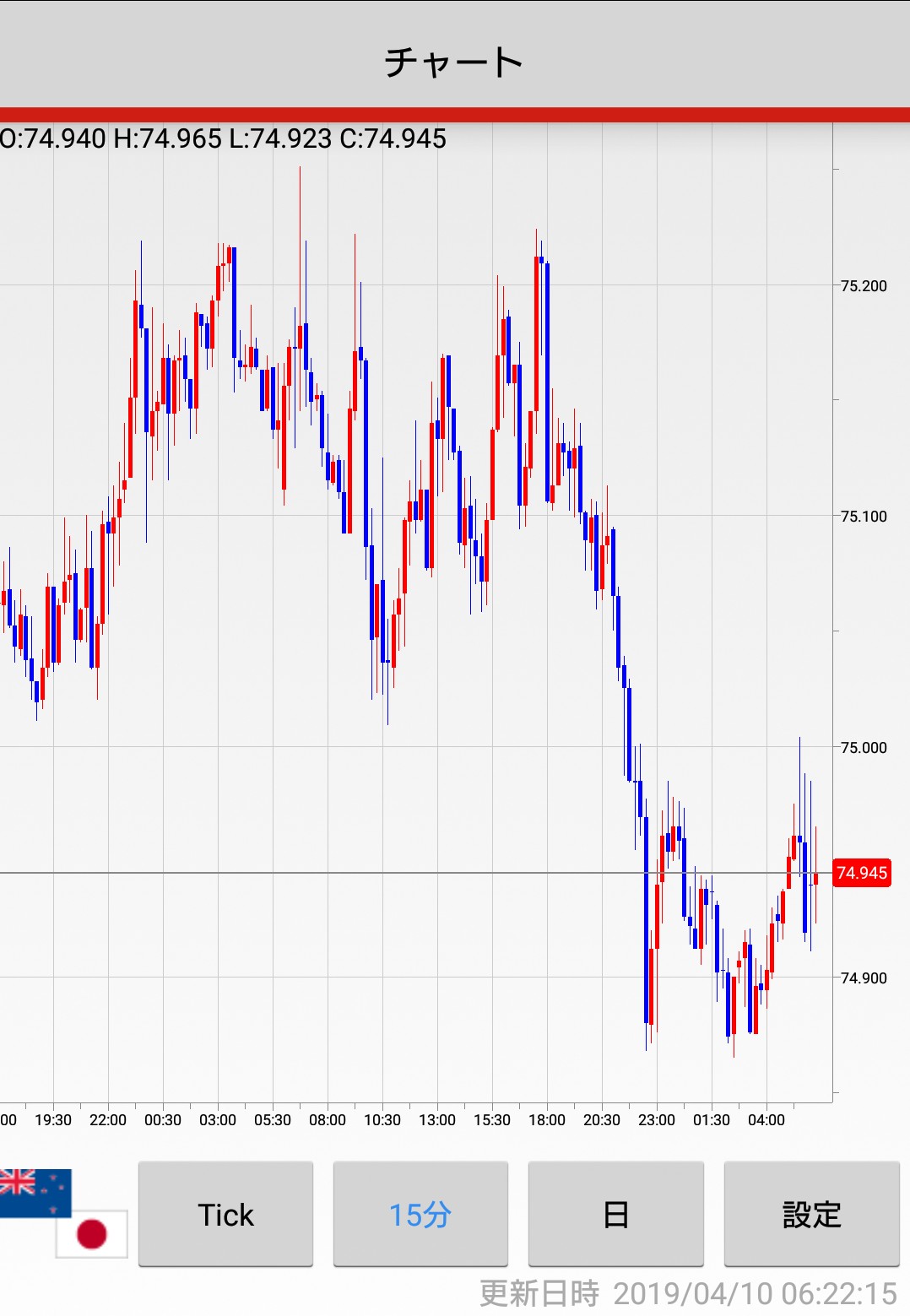Viewport: 910px width, 1316px height.
Task: Tap the 04:00 time axis label
Action: pos(766,1120)
